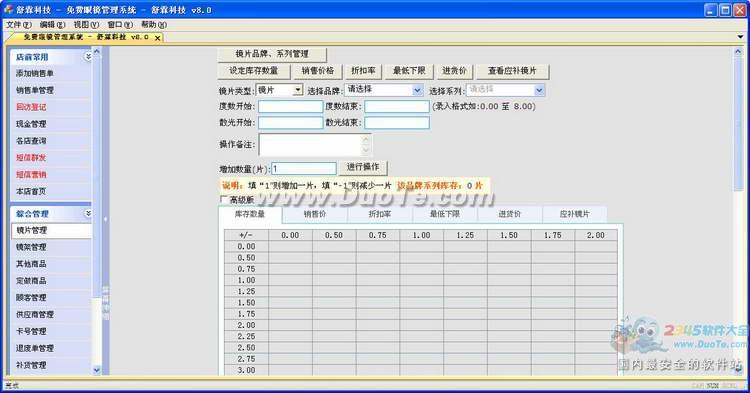Focus the 散光结束 input field
Image resolution: width=750 pixels, height=393 pixels.
coord(397,123)
